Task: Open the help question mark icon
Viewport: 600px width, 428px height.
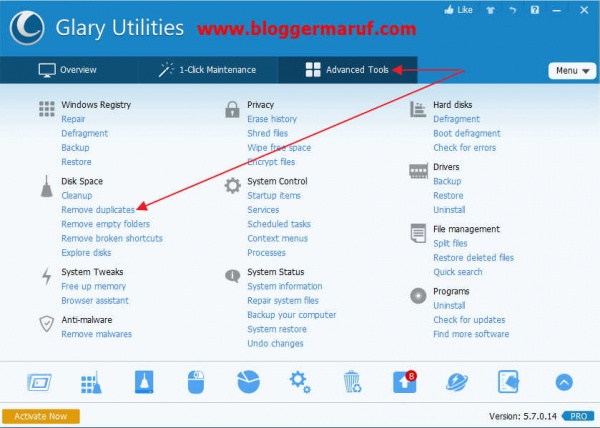Action: (x=535, y=10)
